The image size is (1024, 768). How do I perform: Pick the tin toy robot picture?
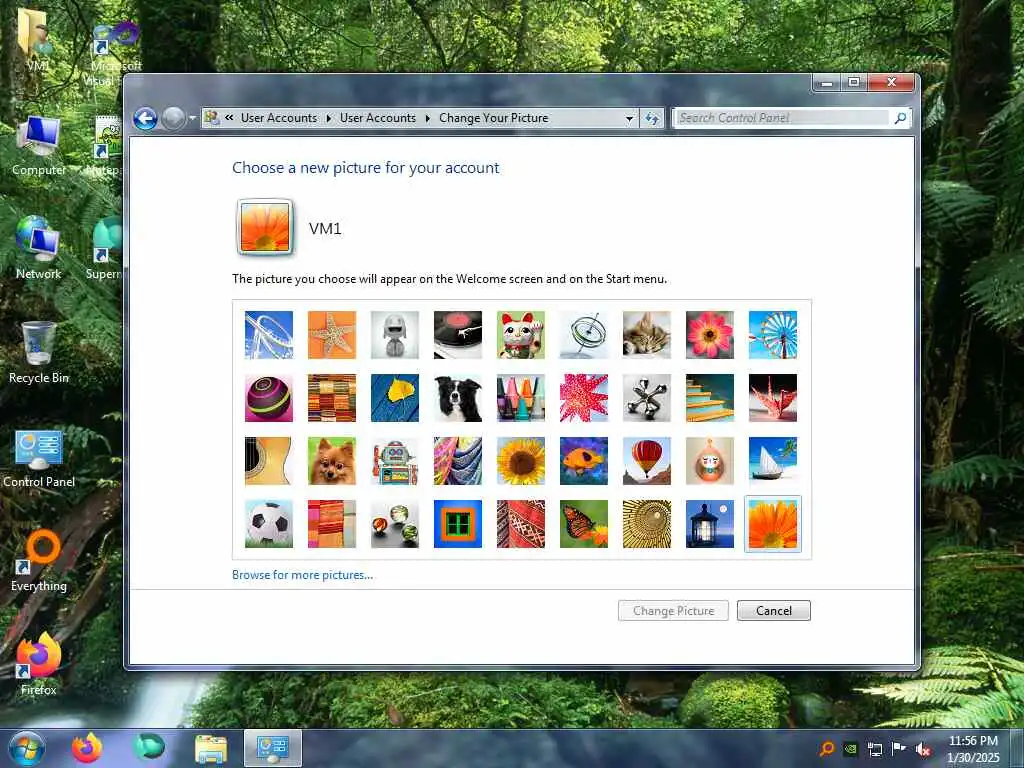tap(394, 460)
